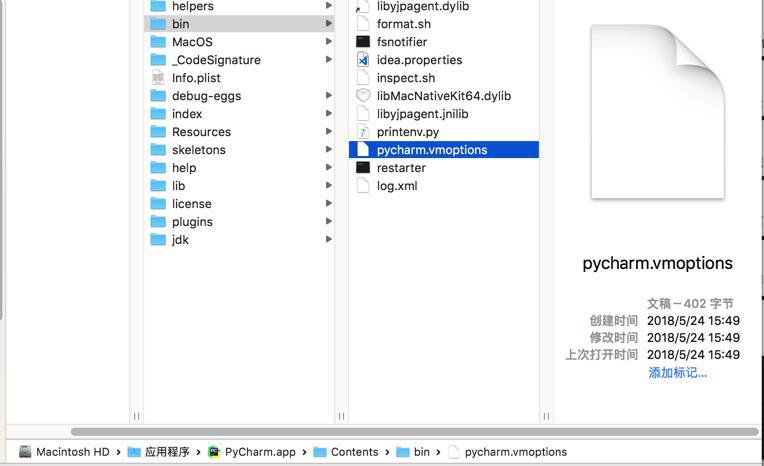Click the libyjpagent.dylib alias icon
This screenshot has width=764, height=466.
363,6
